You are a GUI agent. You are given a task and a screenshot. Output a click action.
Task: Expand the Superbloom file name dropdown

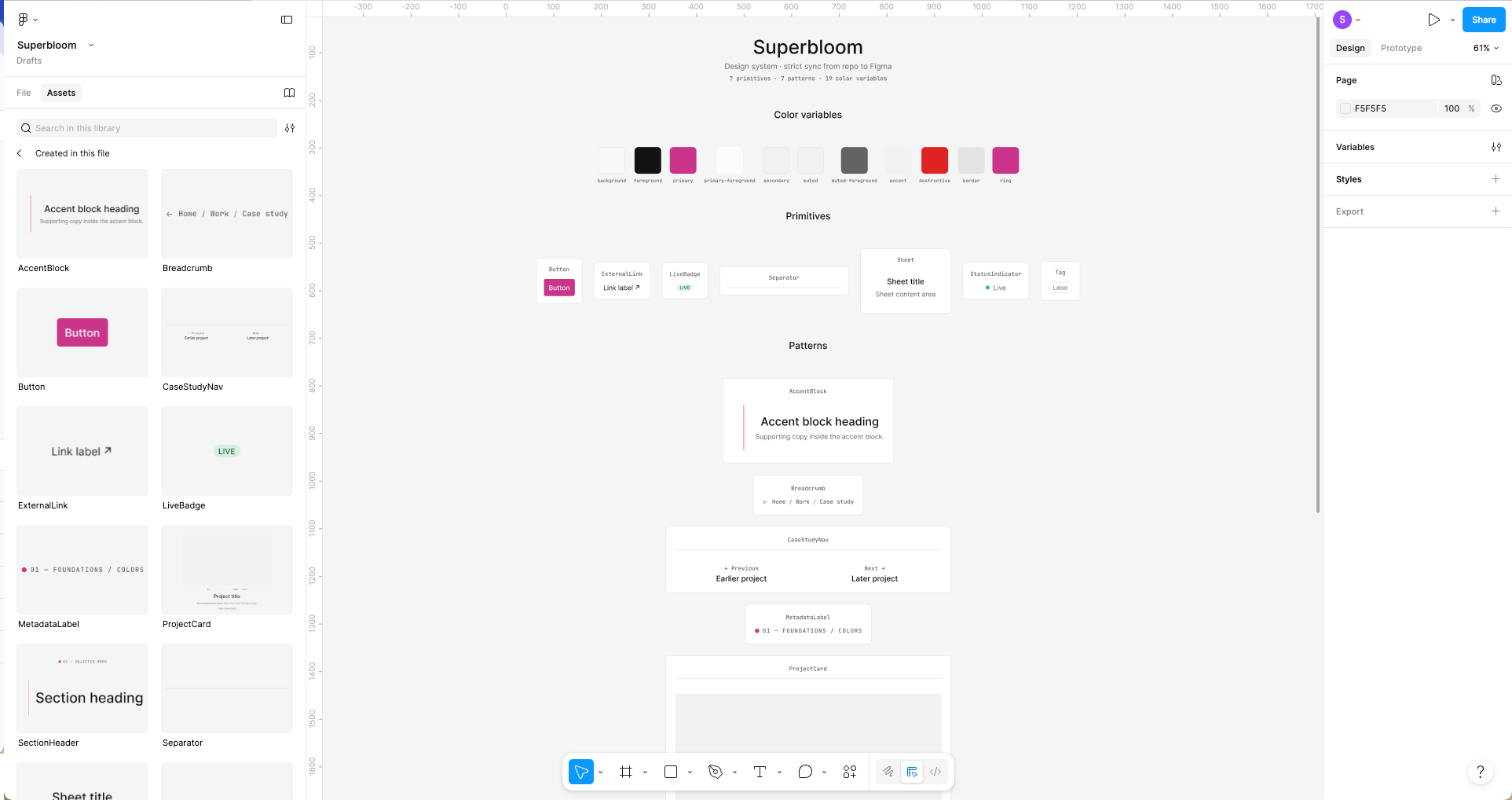point(91,45)
